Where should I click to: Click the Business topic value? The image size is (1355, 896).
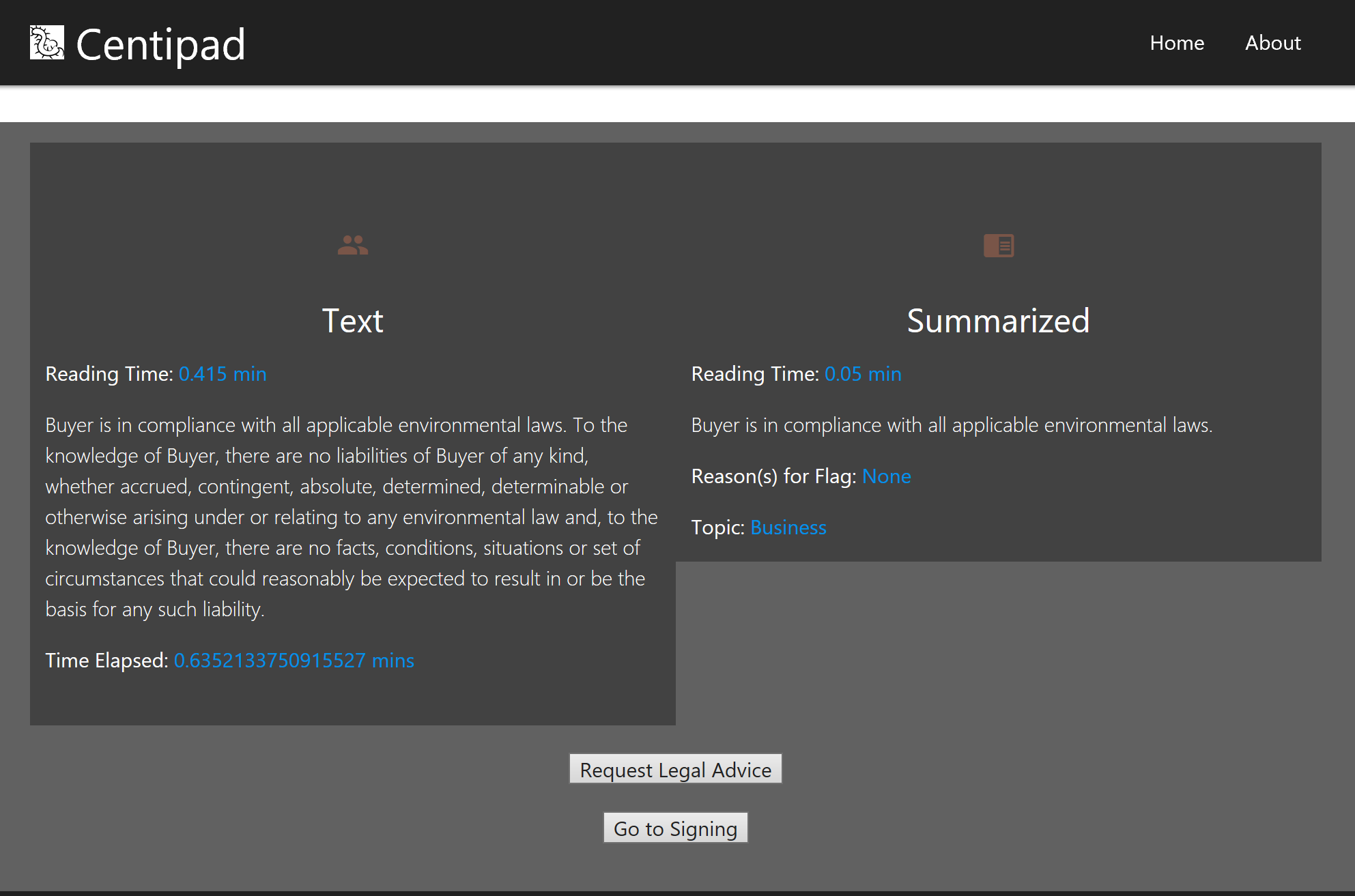(x=788, y=528)
